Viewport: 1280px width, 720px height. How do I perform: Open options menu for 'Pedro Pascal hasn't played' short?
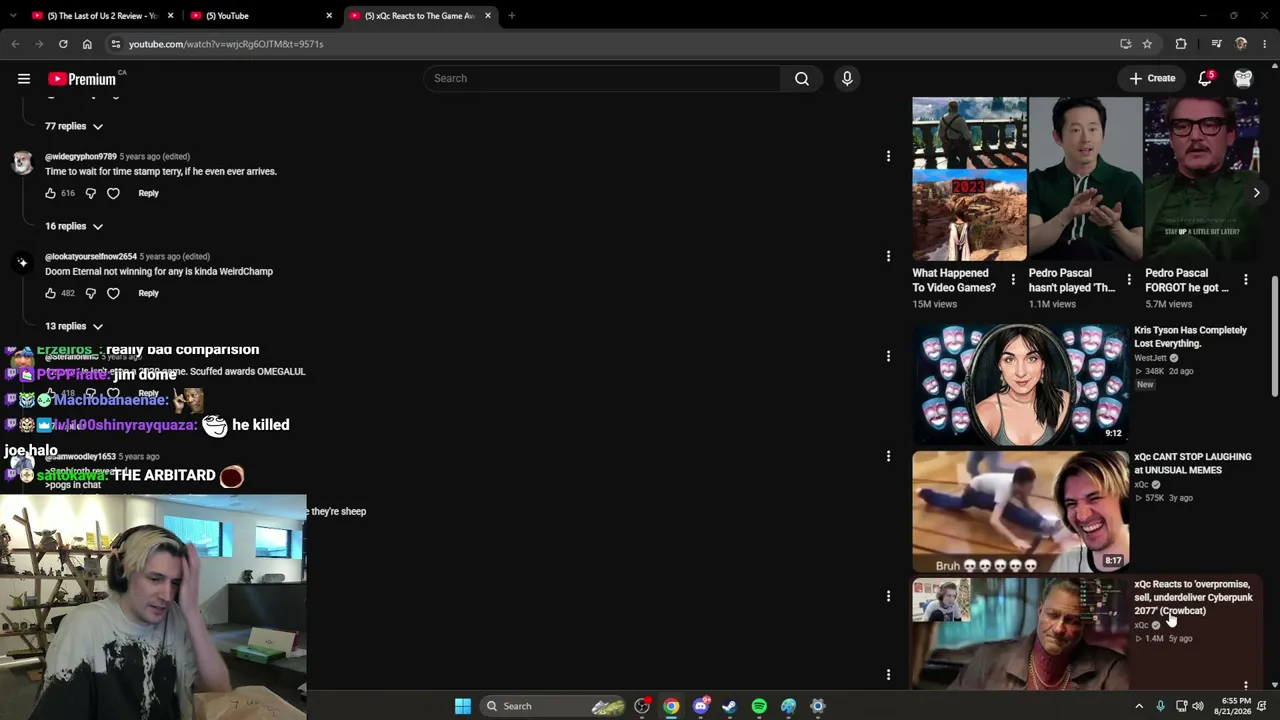pyautogui.click(x=1129, y=280)
